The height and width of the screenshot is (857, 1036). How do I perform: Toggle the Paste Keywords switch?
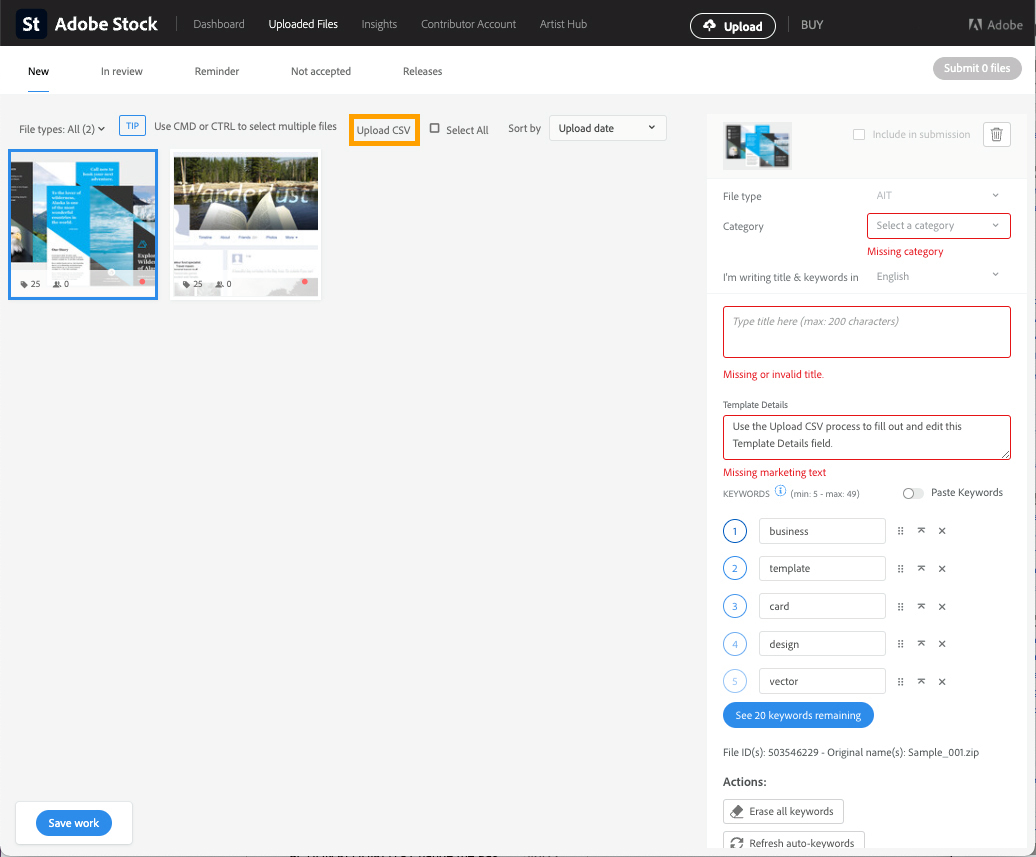pyautogui.click(x=912, y=493)
